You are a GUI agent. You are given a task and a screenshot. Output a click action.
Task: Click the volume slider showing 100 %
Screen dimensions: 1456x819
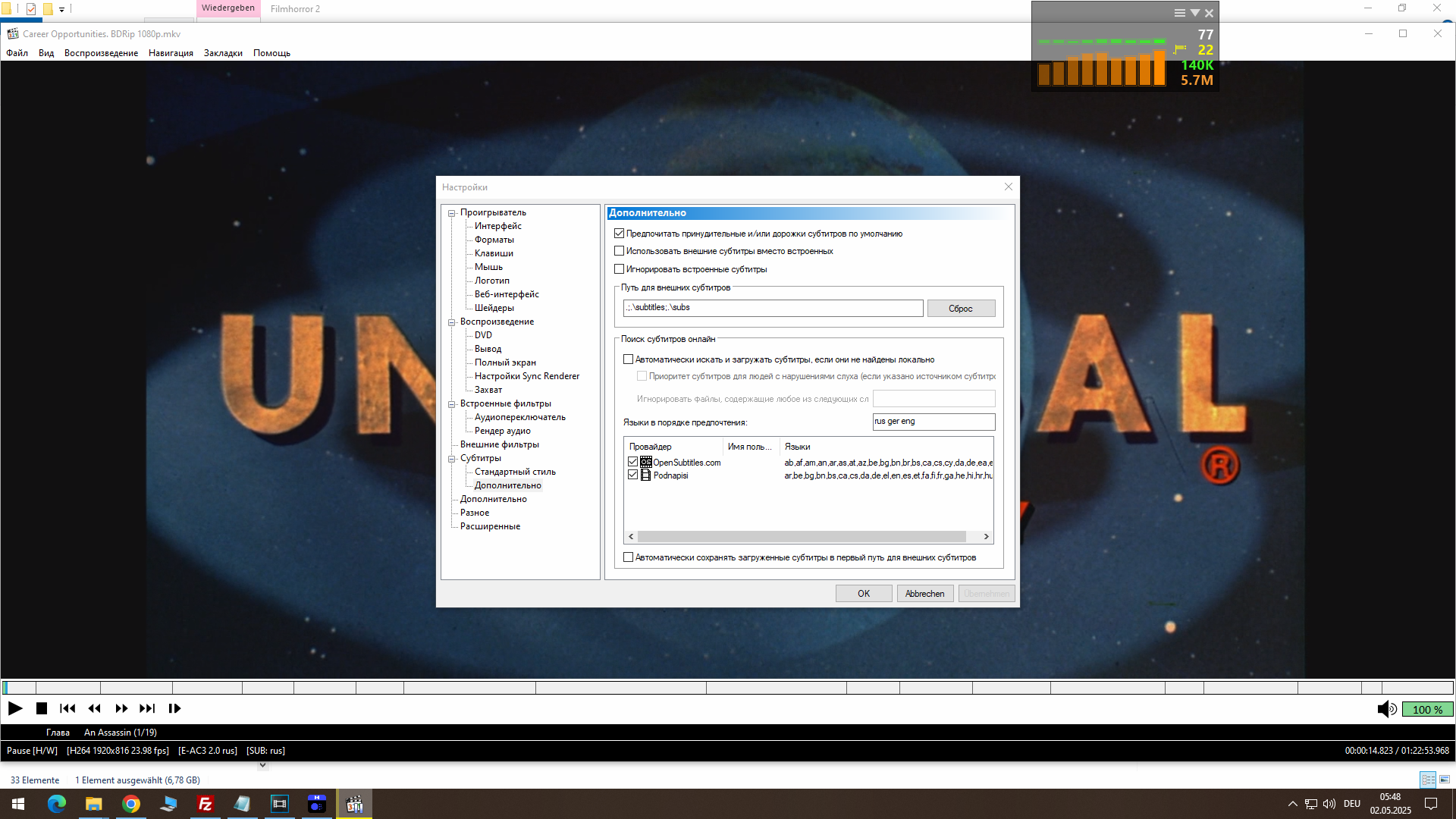pyautogui.click(x=1427, y=709)
